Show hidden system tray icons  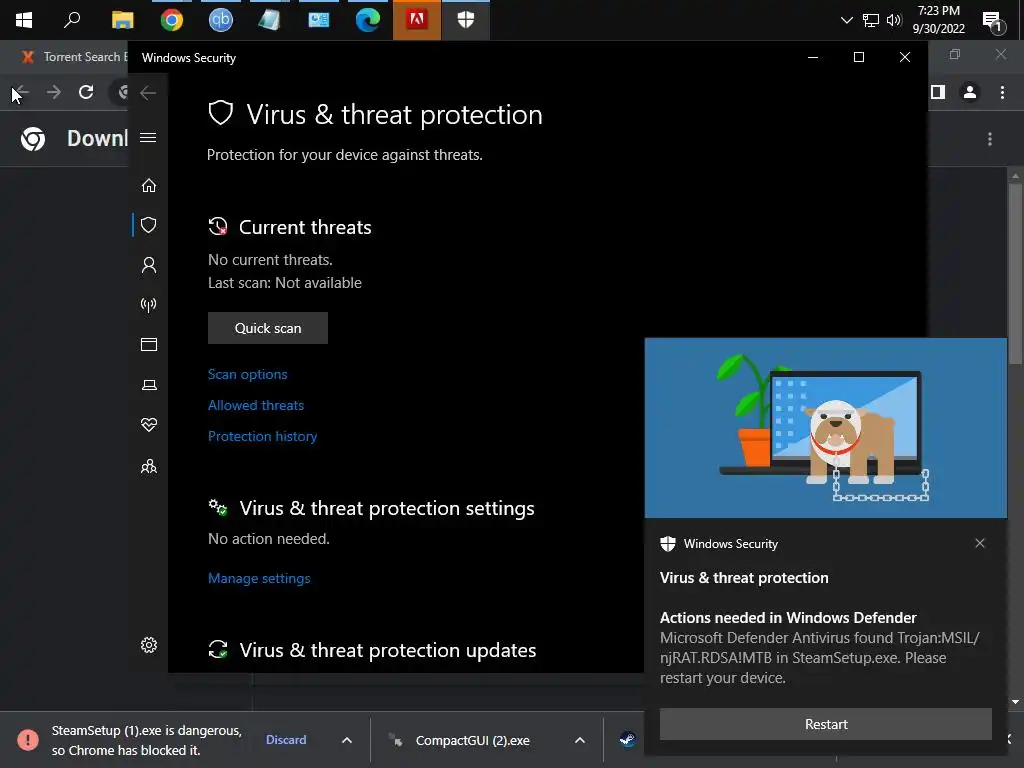tap(846, 20)
